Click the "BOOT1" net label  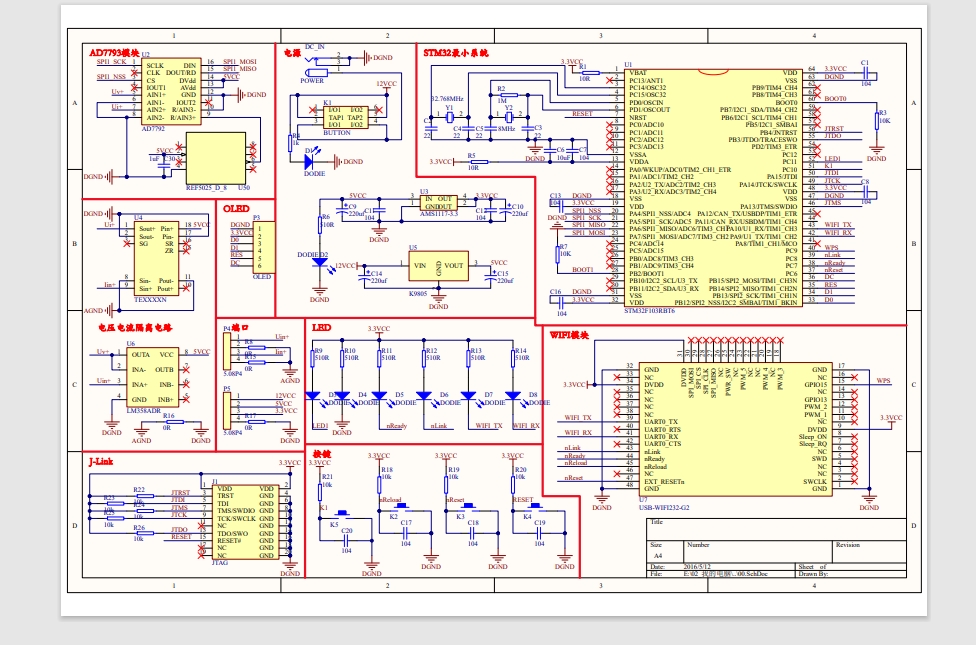pyautogui.click(x=583, y=270)
